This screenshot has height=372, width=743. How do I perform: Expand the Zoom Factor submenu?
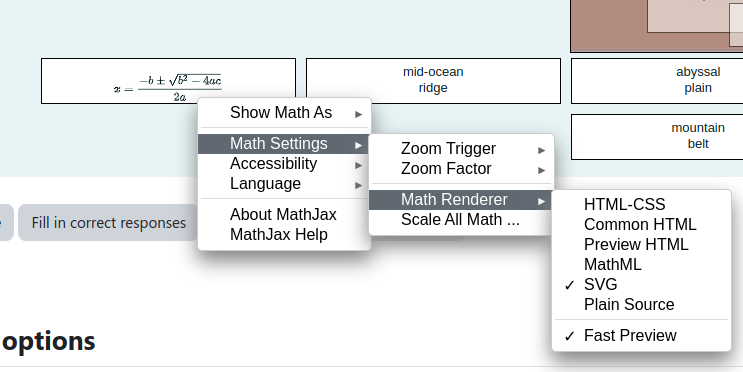pyautogui.click(x=462, y=169)
